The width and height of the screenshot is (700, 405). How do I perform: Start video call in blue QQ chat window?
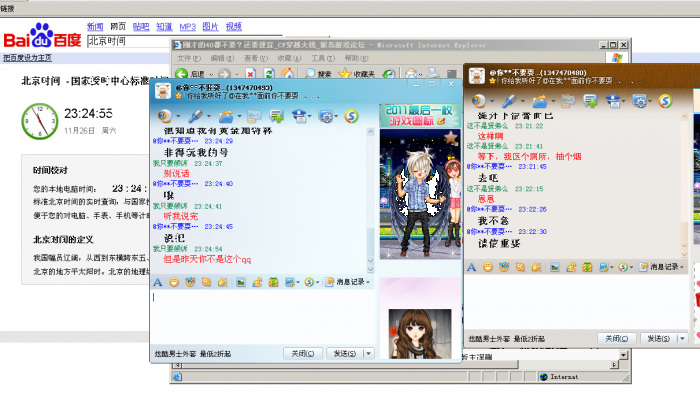tap(165, 116)
